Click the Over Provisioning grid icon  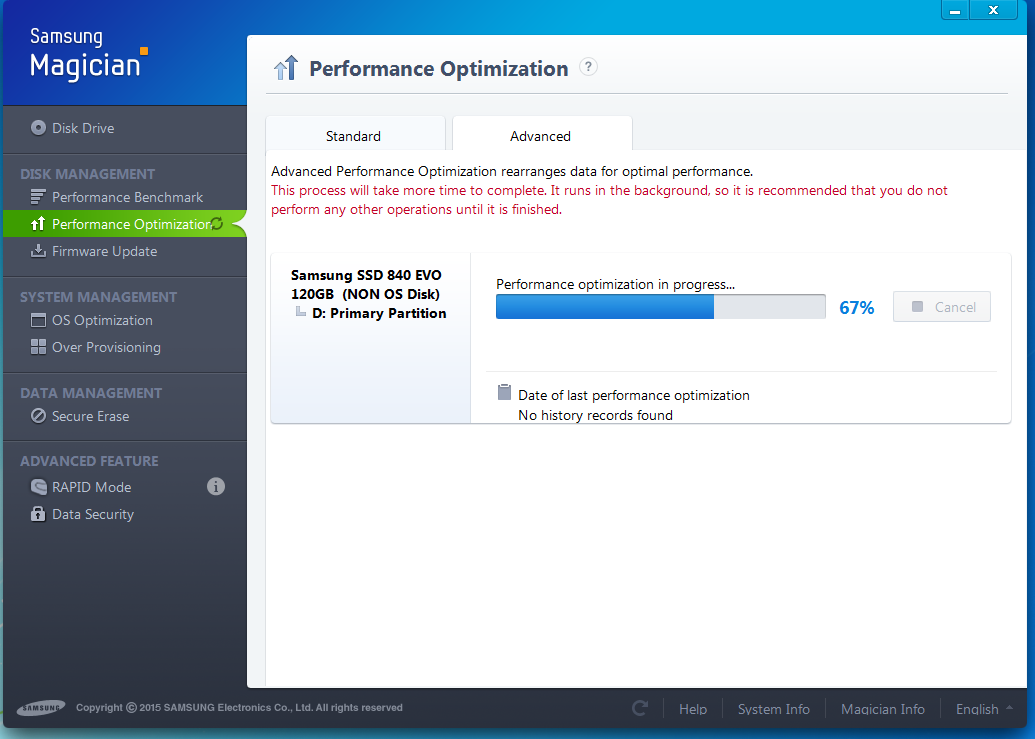tap(38, 347)
